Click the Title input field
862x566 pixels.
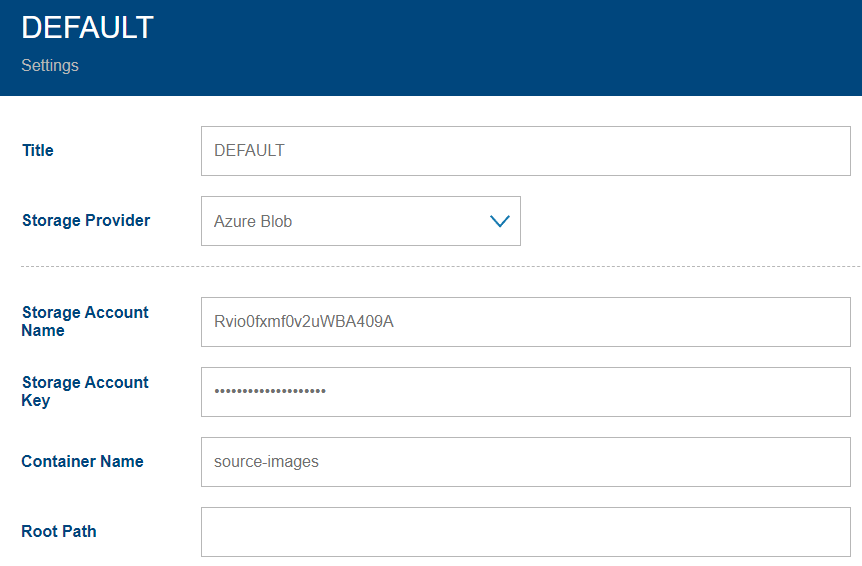[525, 151]
